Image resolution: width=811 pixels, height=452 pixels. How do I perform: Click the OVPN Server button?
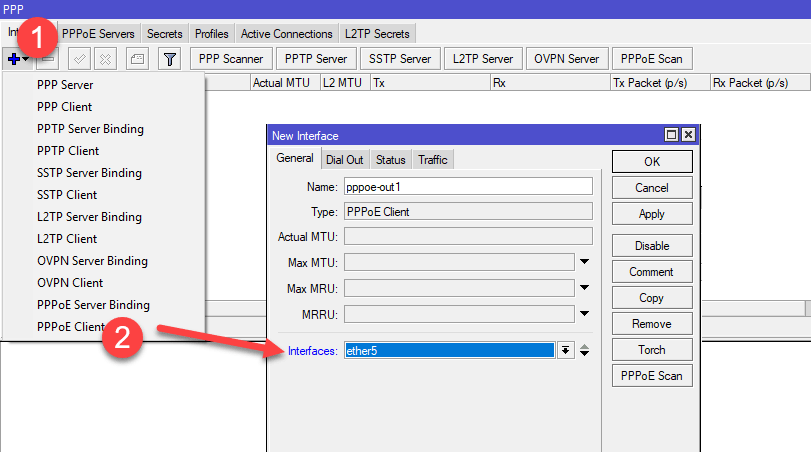click(x=567, y=59)
